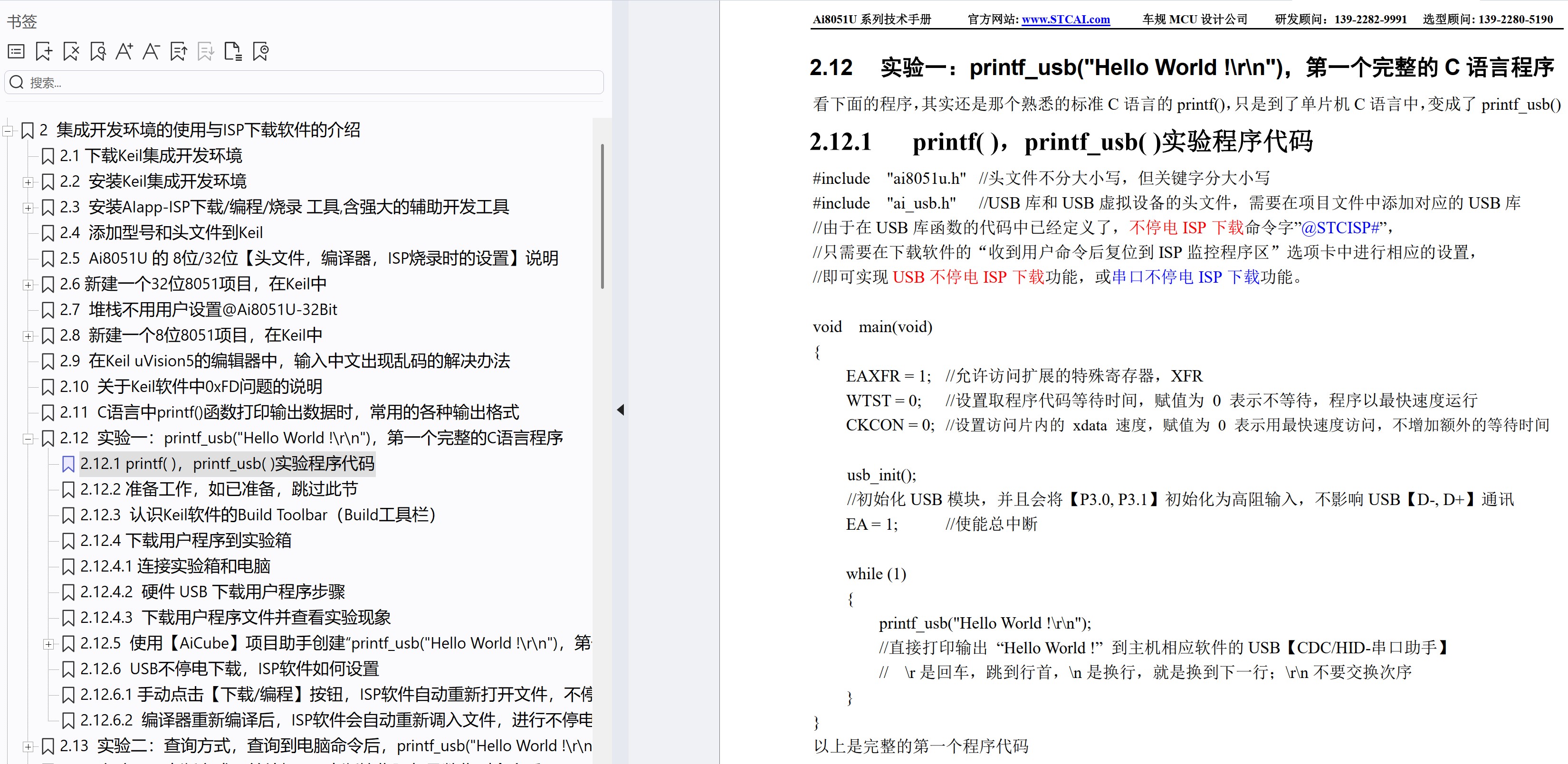
Task: Click the bookmark panel vertical scrollbar
Action: (x=602, y=216)
